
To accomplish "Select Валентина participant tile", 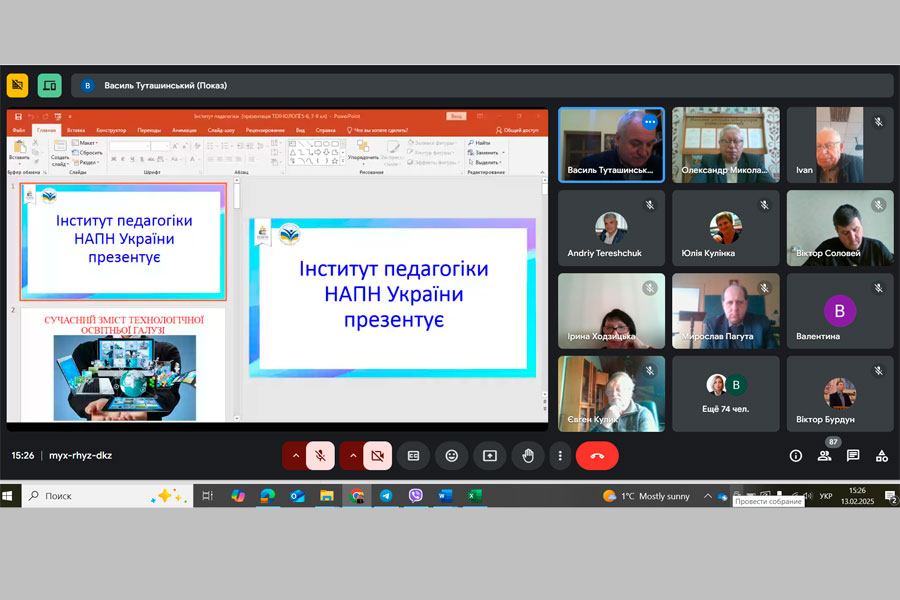I will (840, 311).
